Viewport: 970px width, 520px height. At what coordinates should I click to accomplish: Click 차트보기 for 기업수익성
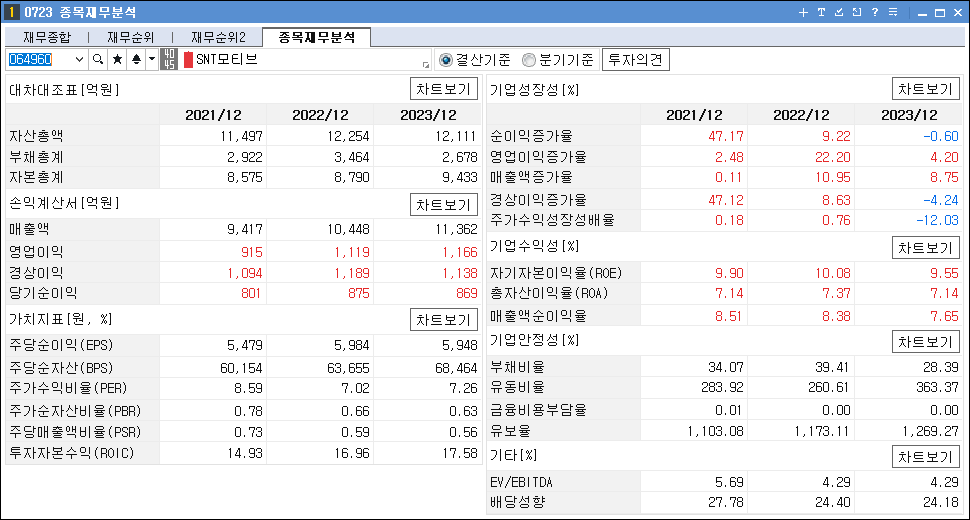[925, 248]
